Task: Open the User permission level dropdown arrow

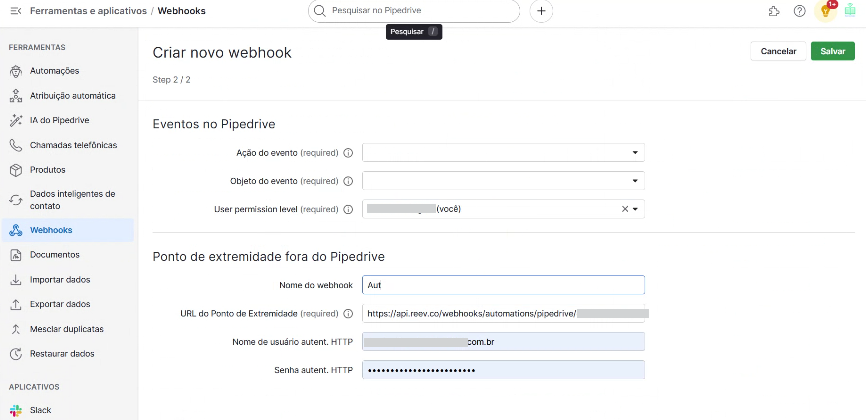Action: coord(636,210)
